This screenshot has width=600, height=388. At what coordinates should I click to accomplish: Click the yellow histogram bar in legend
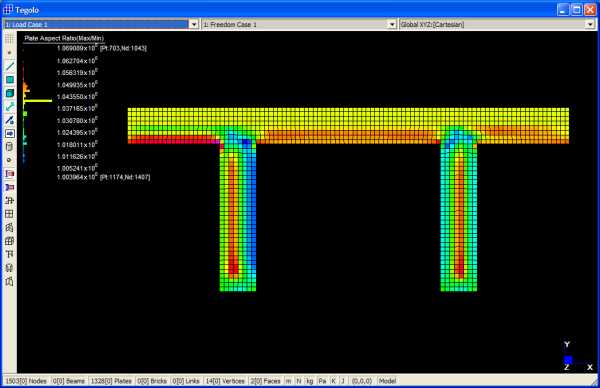38,101
